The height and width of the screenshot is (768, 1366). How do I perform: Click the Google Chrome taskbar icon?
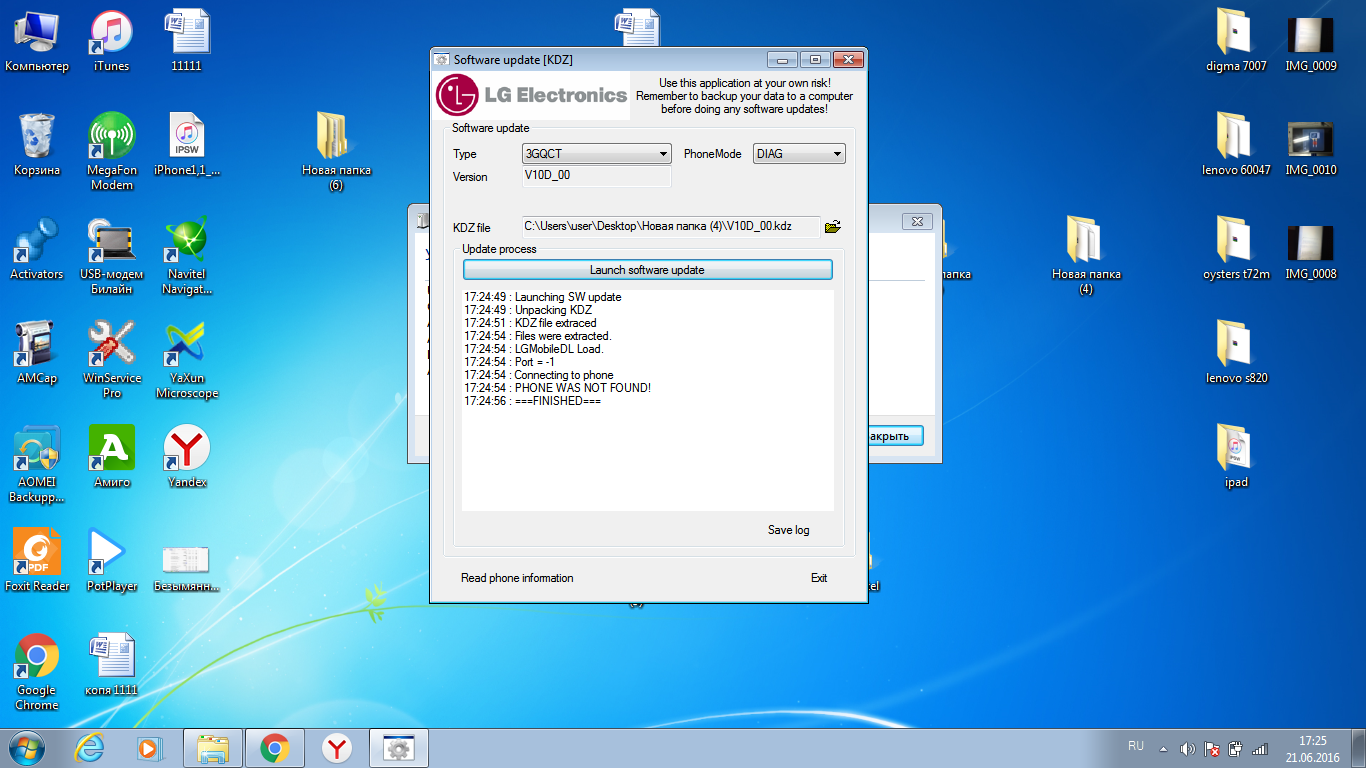pyautogui.click(x=275, y=747)
